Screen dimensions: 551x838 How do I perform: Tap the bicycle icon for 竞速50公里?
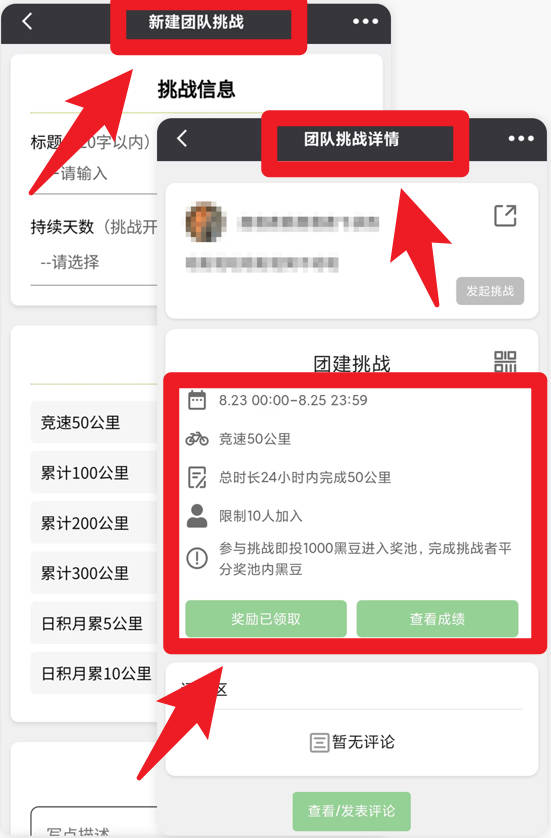(x=197, y=439)
